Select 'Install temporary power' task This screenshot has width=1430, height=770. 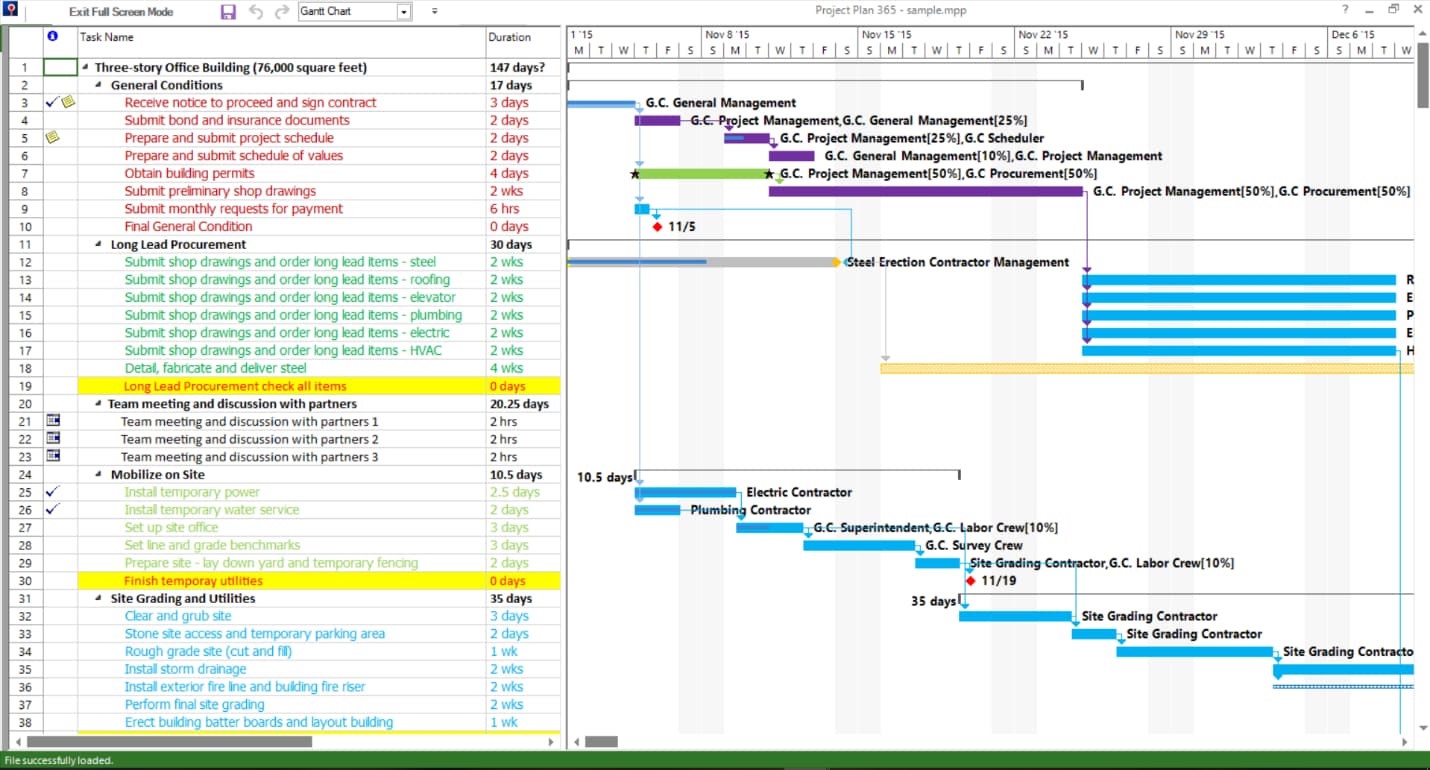click(192, 492)
